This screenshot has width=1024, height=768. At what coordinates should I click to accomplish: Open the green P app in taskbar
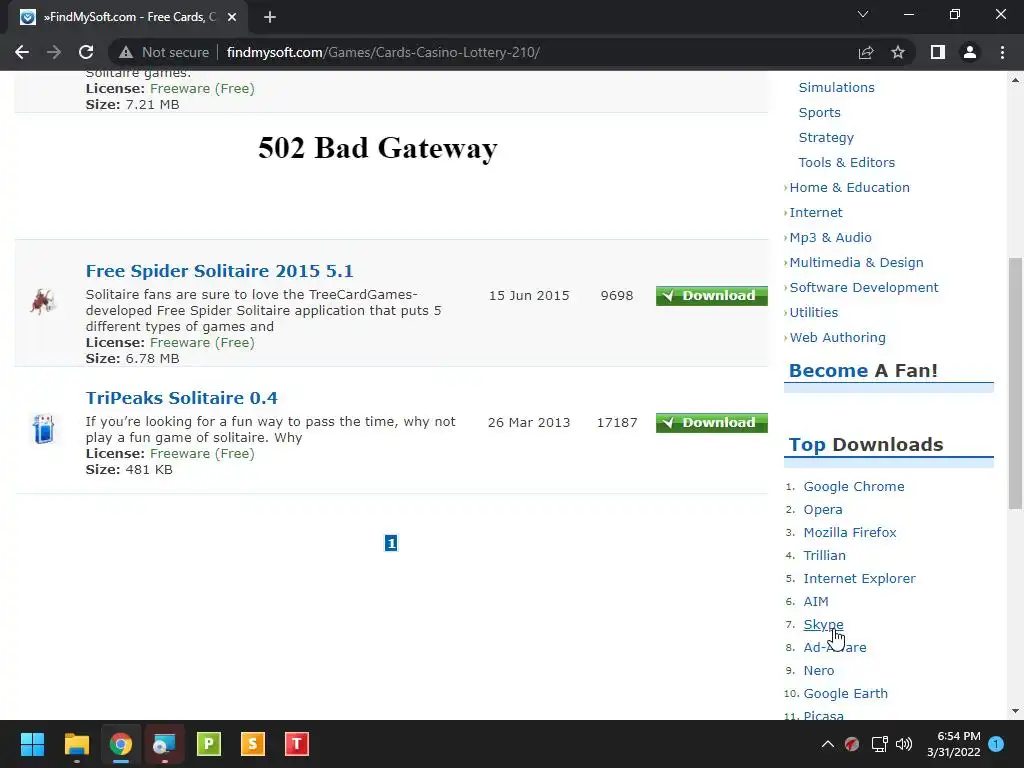click(209, 744)
